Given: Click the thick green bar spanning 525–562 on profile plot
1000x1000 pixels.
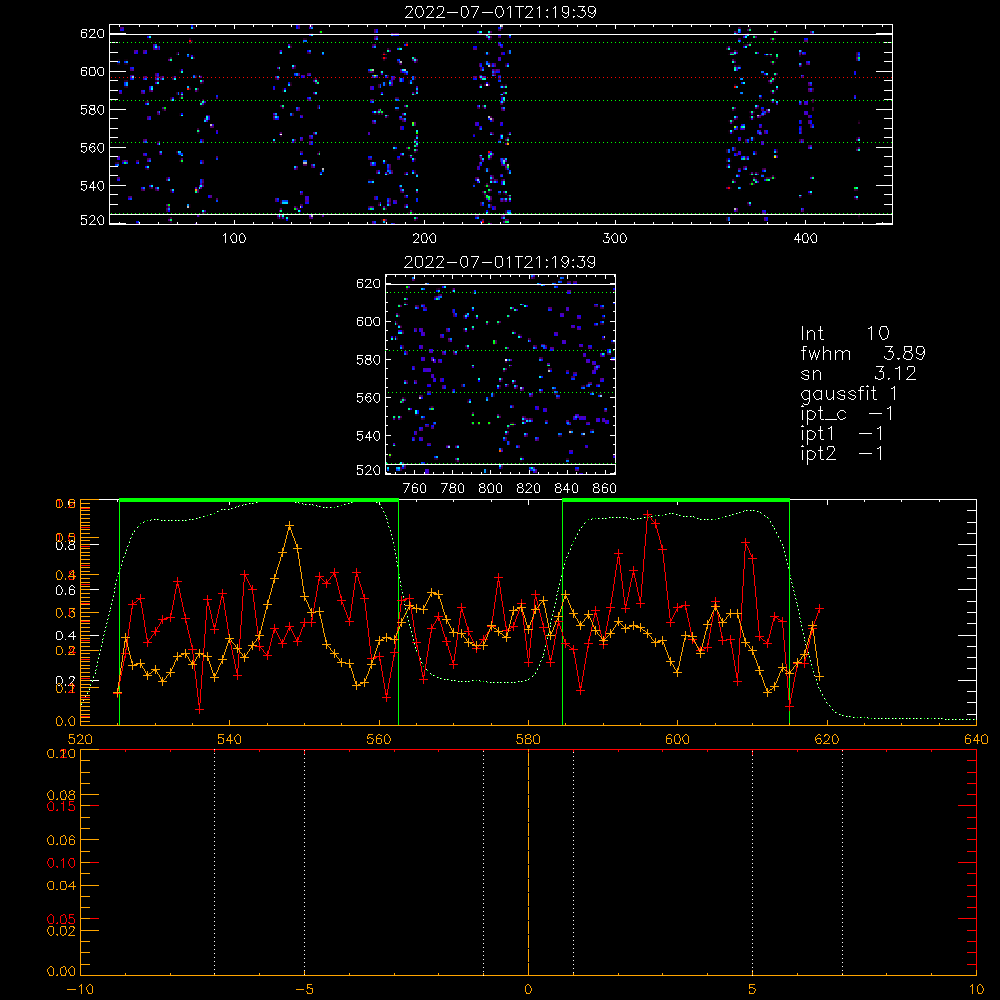Looking at the screenshot, I should [259, 500].
